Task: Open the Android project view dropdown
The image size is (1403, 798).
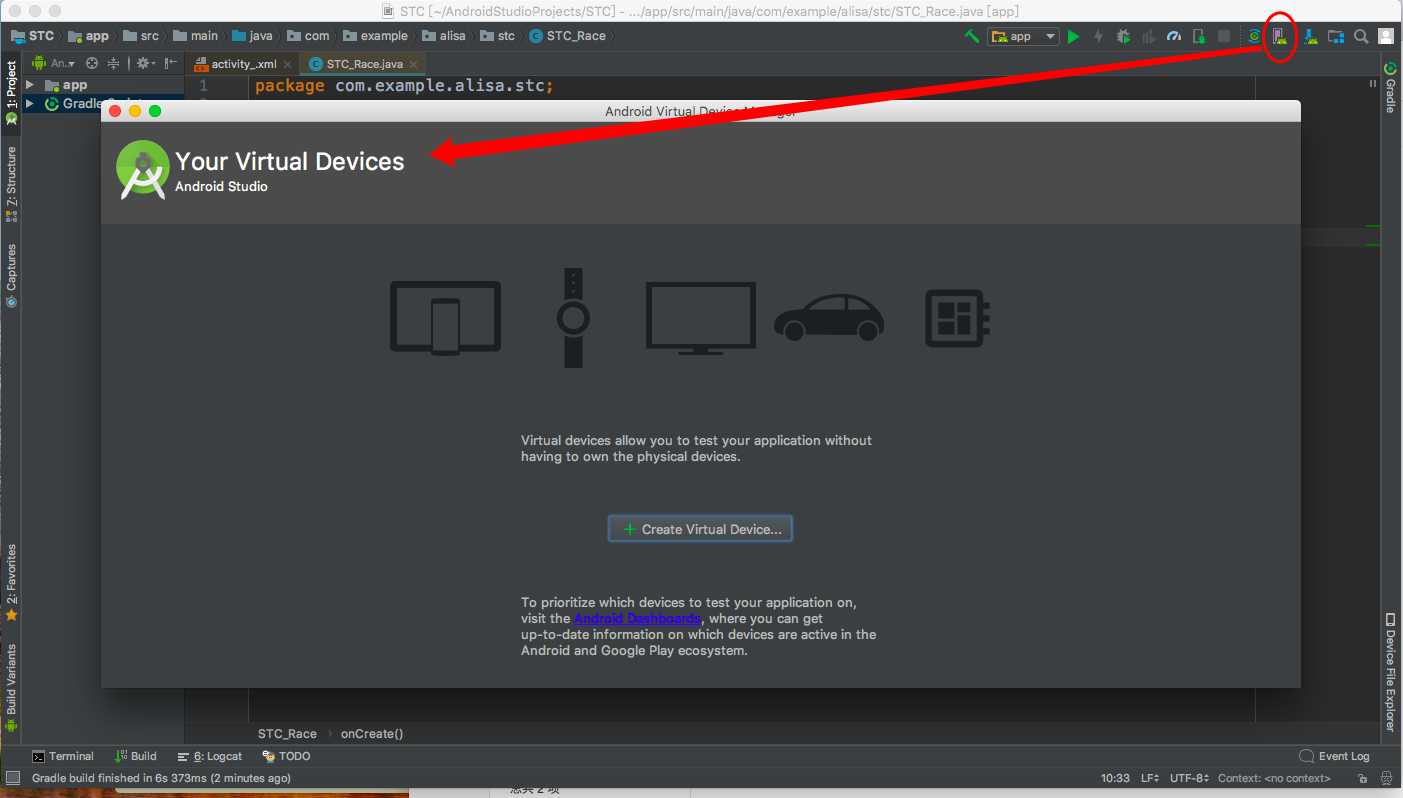Action: [x=53, y=63]
